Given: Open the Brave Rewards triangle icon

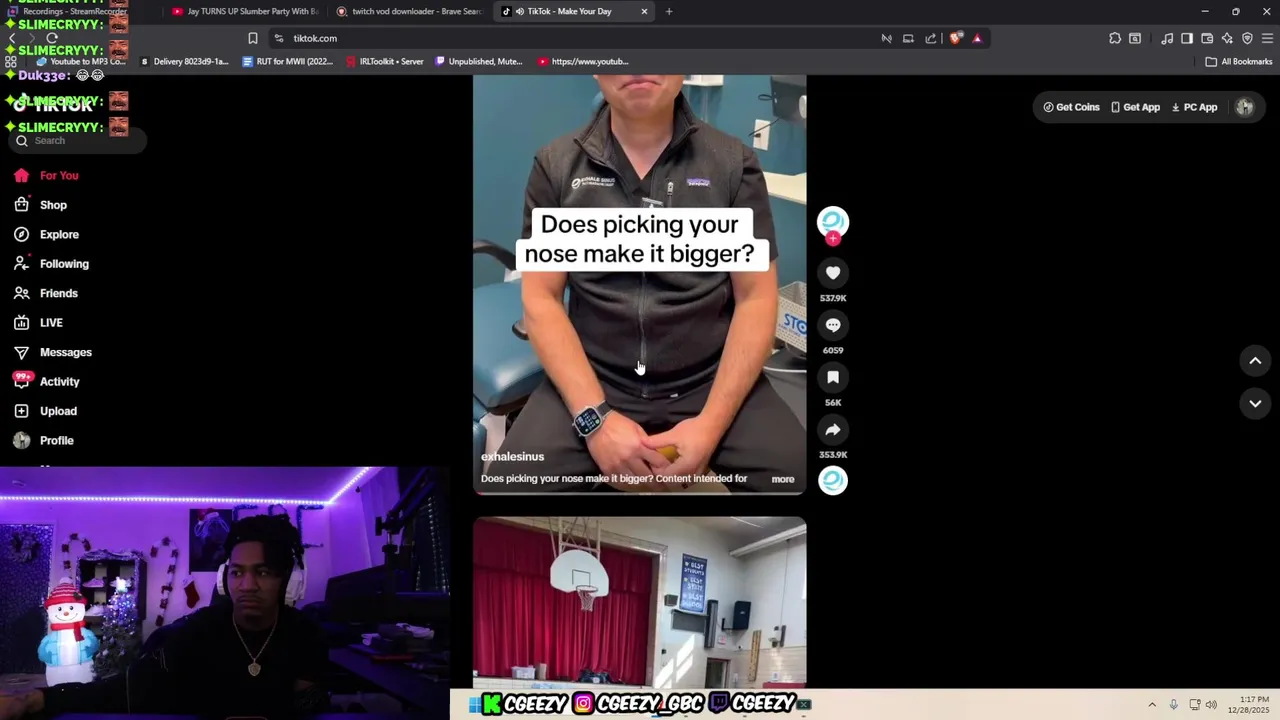Looking at the screenshot, I should (x=977, y=38).
